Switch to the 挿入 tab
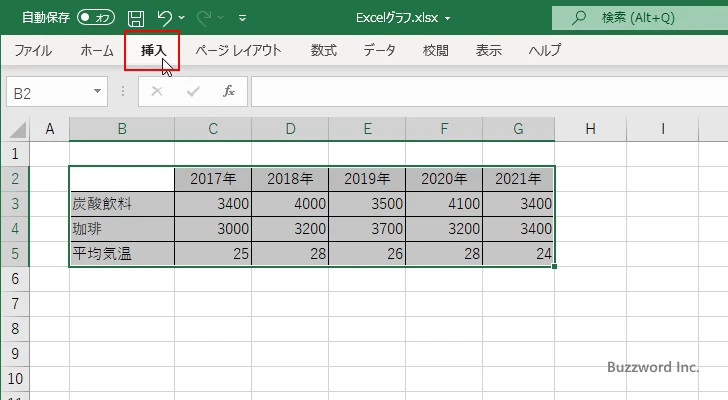This screenshot has width=728, height=400. [x=153, y=50]
